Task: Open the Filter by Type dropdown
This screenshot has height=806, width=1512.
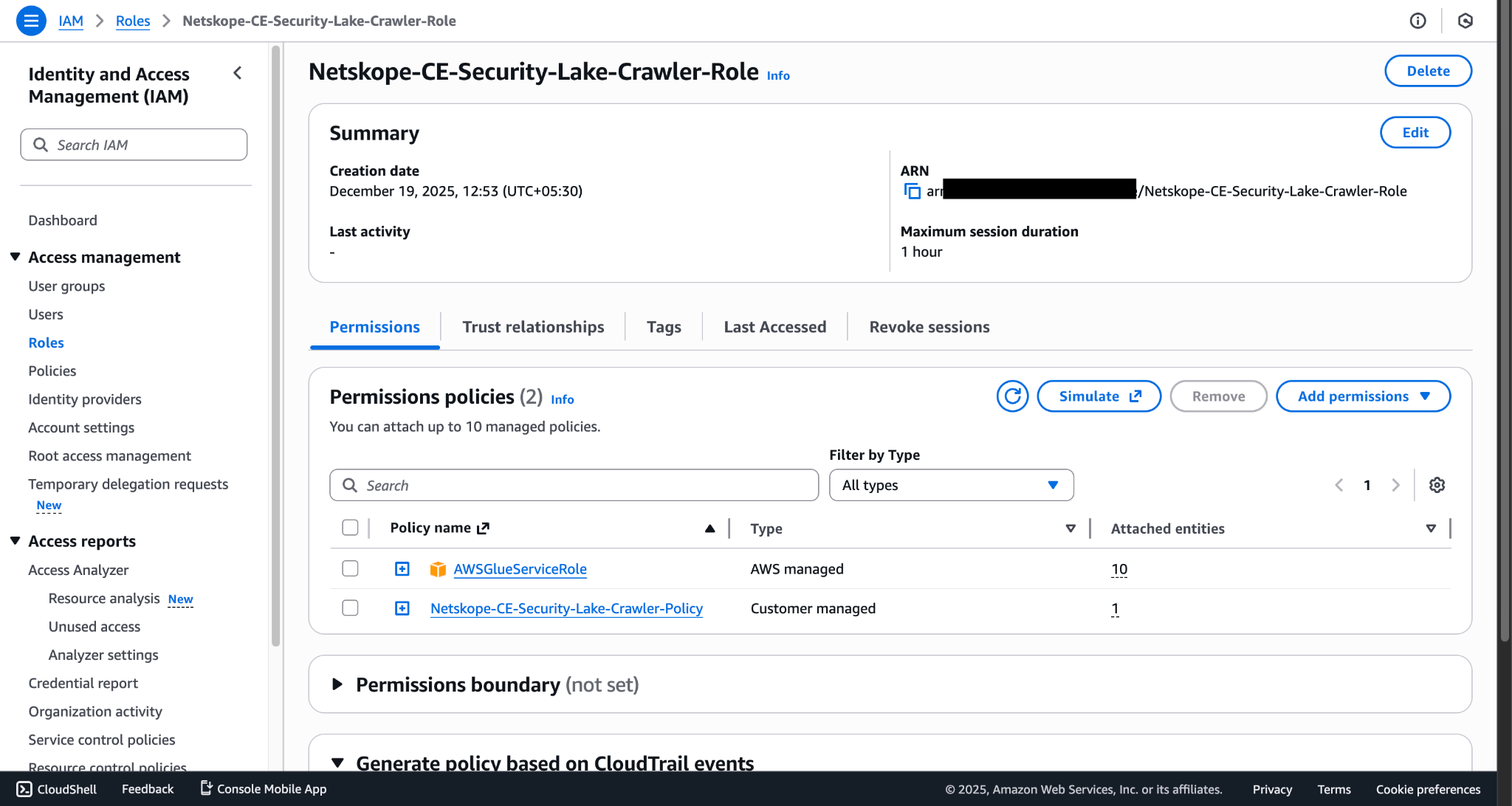Action: point(951,485)
